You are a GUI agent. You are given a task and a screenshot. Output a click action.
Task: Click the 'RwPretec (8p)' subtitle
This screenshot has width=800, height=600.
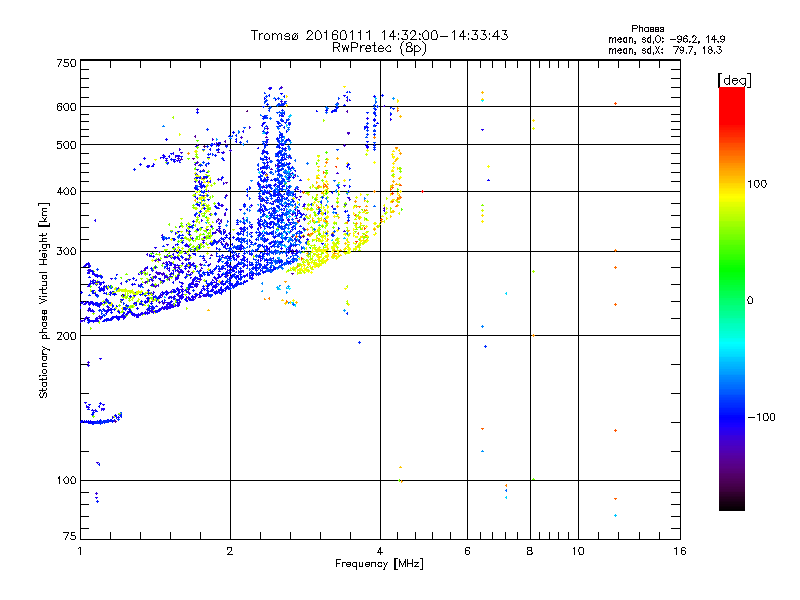click(379, 48)
